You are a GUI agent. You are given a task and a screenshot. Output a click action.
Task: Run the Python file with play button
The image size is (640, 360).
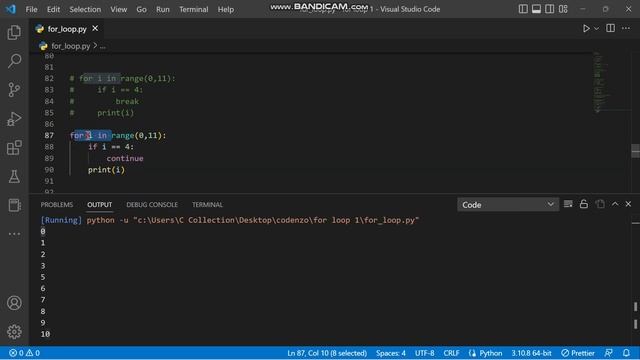coord(586,29)
